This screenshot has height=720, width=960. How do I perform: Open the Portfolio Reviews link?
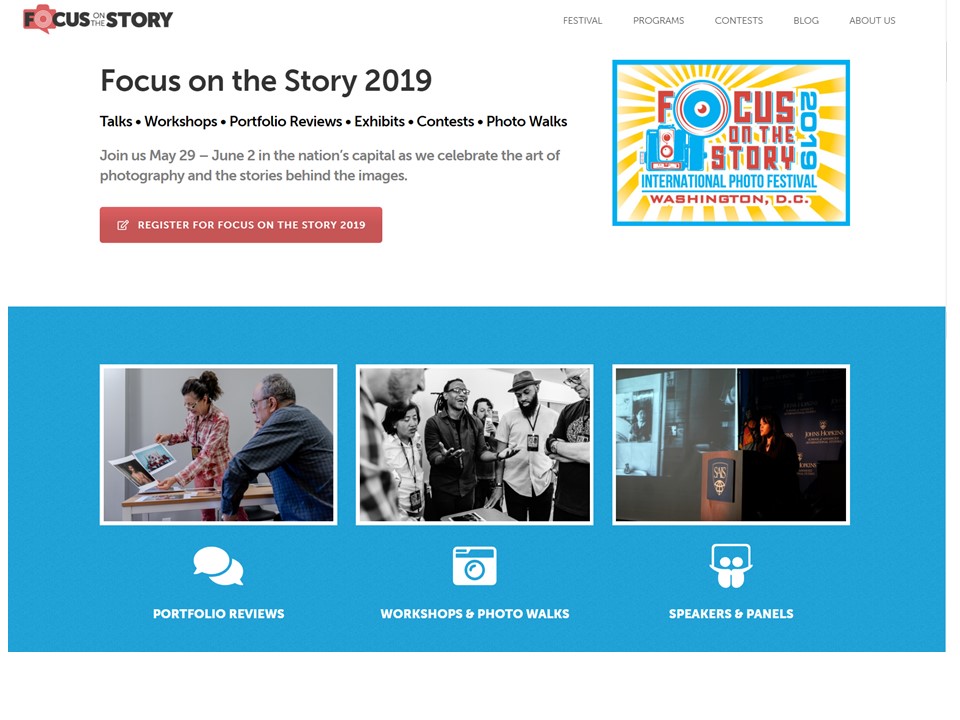tap(219, 613)
